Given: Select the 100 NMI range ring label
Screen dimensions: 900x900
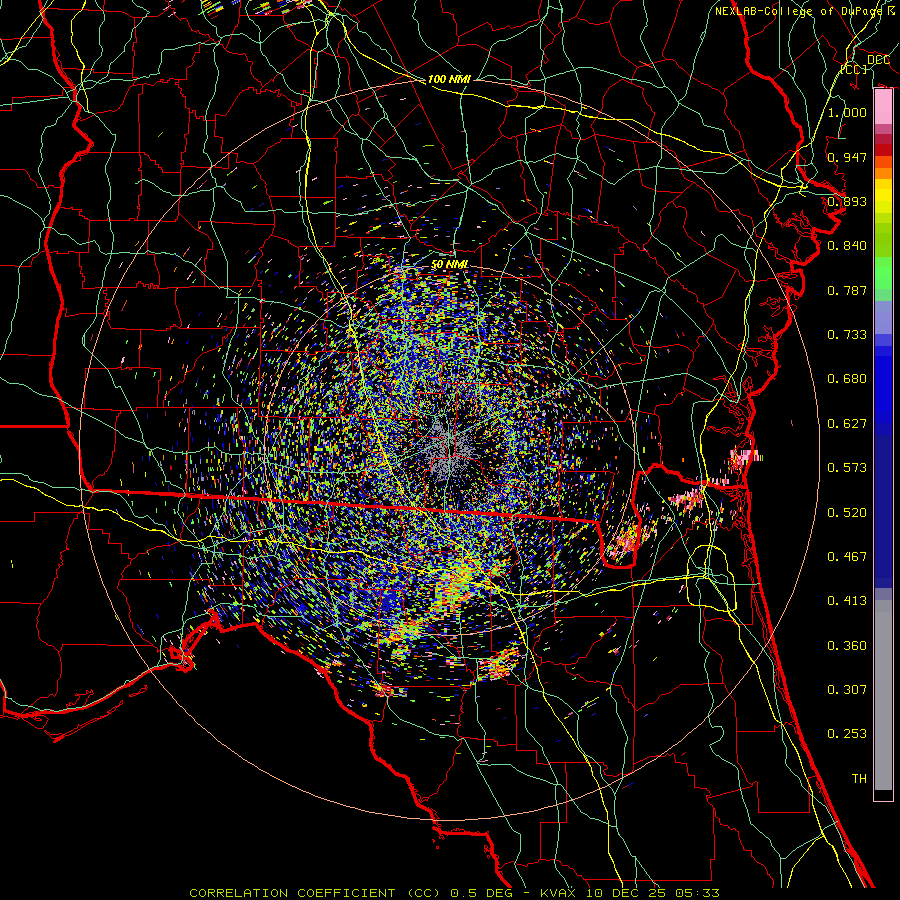Looking at the screenshot, I should 449,79.
